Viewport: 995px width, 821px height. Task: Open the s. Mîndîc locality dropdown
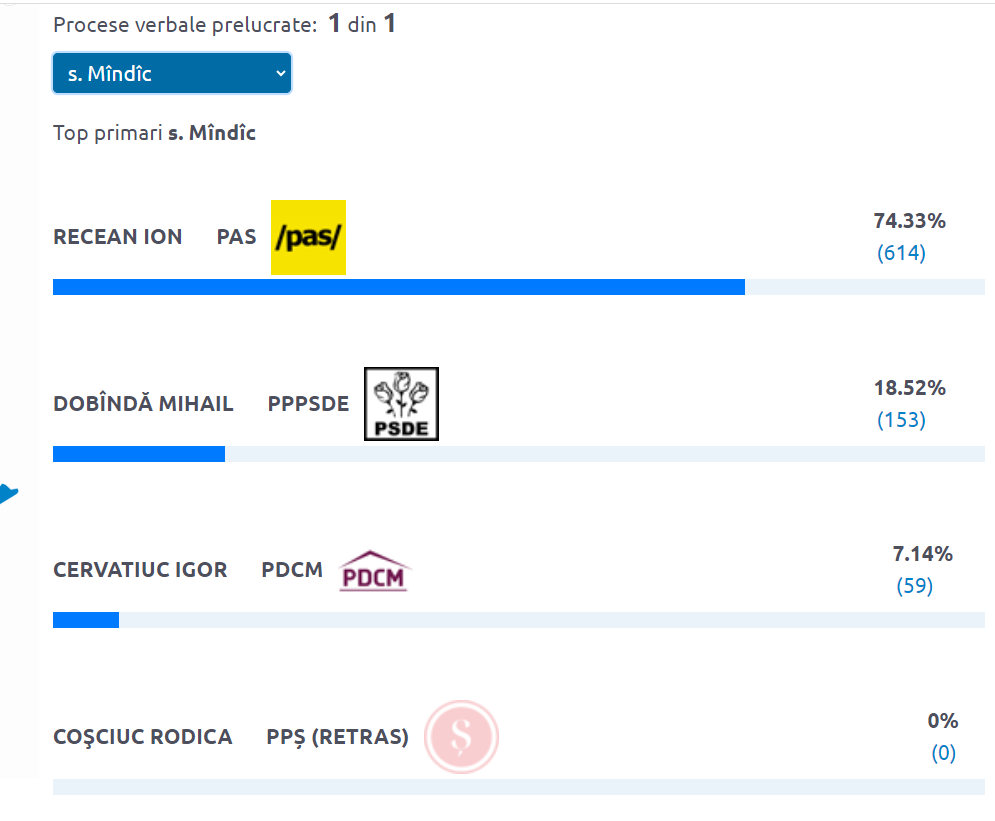[172, 74]
